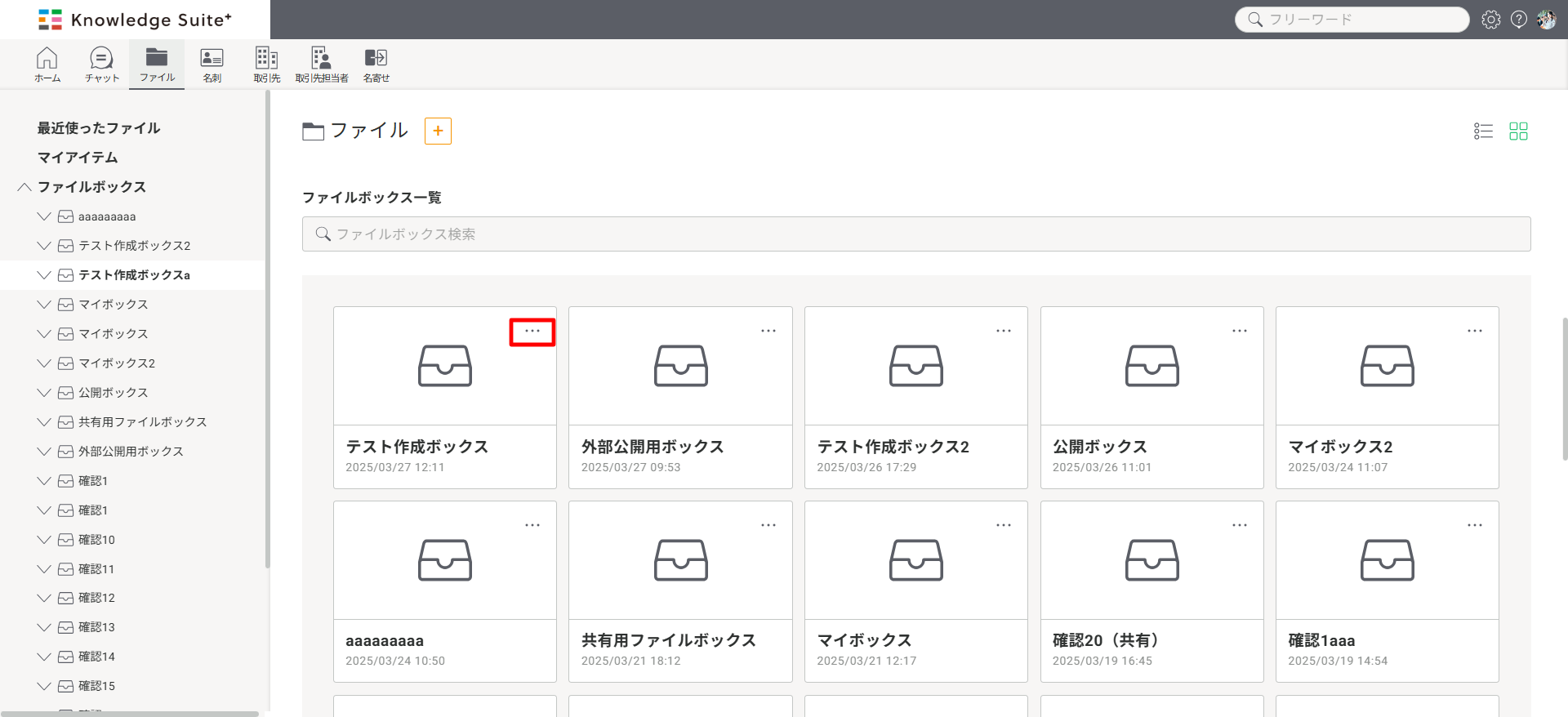The height and width of the screenshot is (717, 1568).
Task: Open the チャット chat icon
Action: (x=102, y=65)
